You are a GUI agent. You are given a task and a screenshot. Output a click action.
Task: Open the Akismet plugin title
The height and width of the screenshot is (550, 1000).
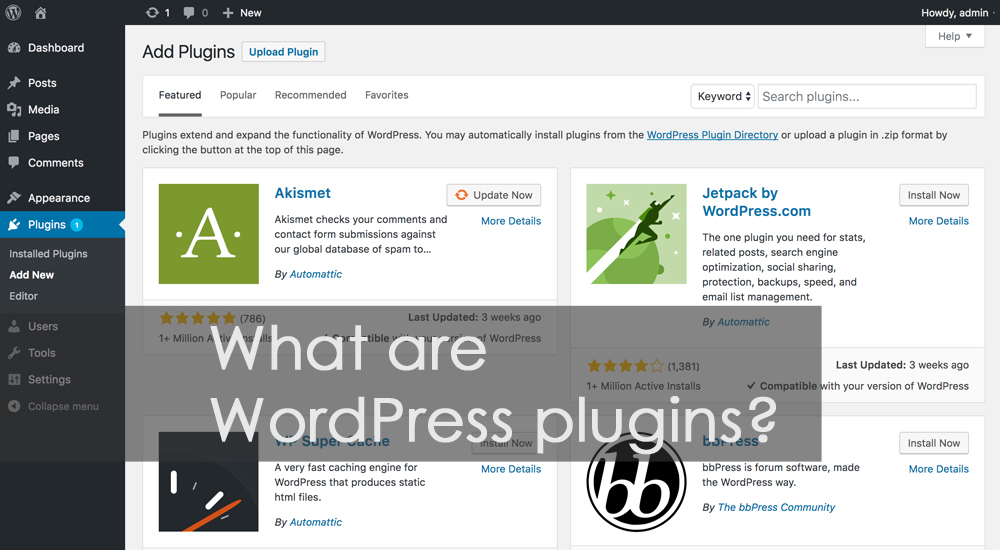[x=302, y=193]
